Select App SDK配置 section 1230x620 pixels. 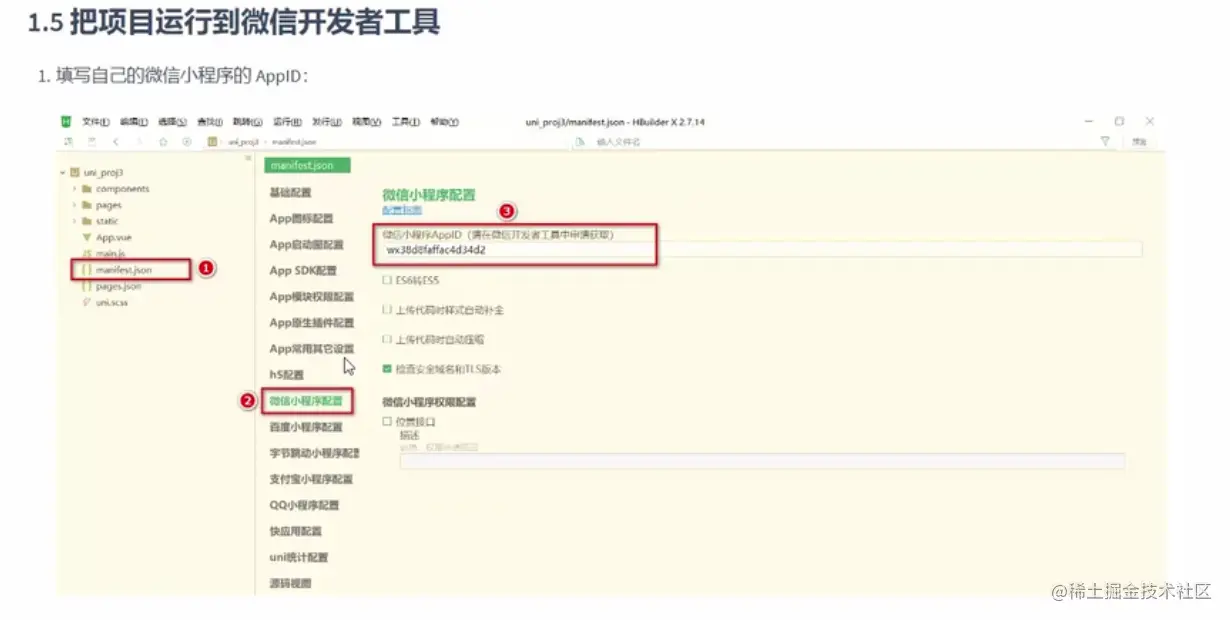coord(303,270)
